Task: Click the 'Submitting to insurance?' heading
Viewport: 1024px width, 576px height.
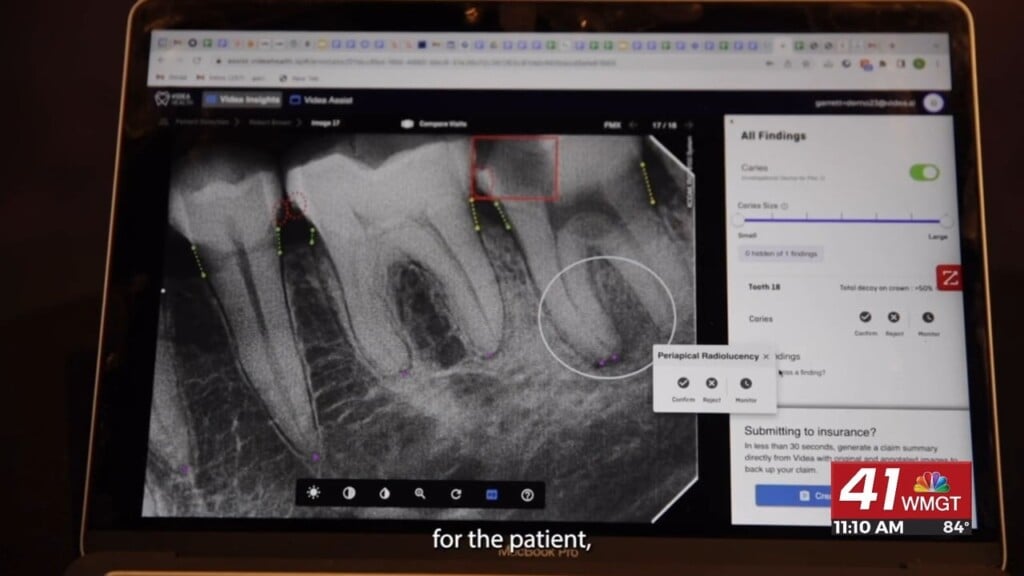Action: [x=810, y=432]
